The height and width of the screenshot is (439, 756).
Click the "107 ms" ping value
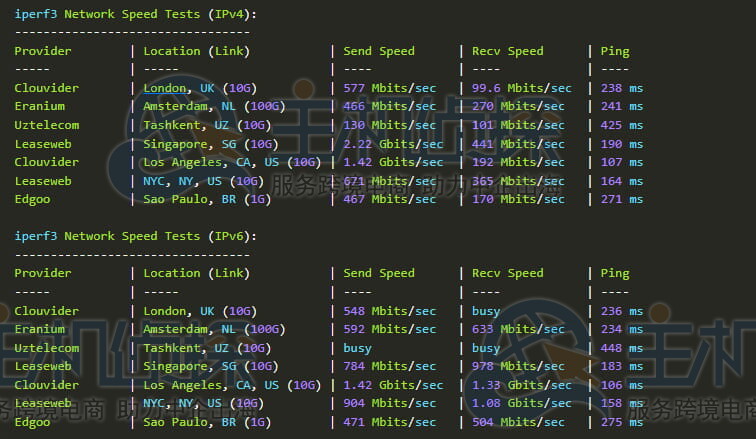click(622, 162)
